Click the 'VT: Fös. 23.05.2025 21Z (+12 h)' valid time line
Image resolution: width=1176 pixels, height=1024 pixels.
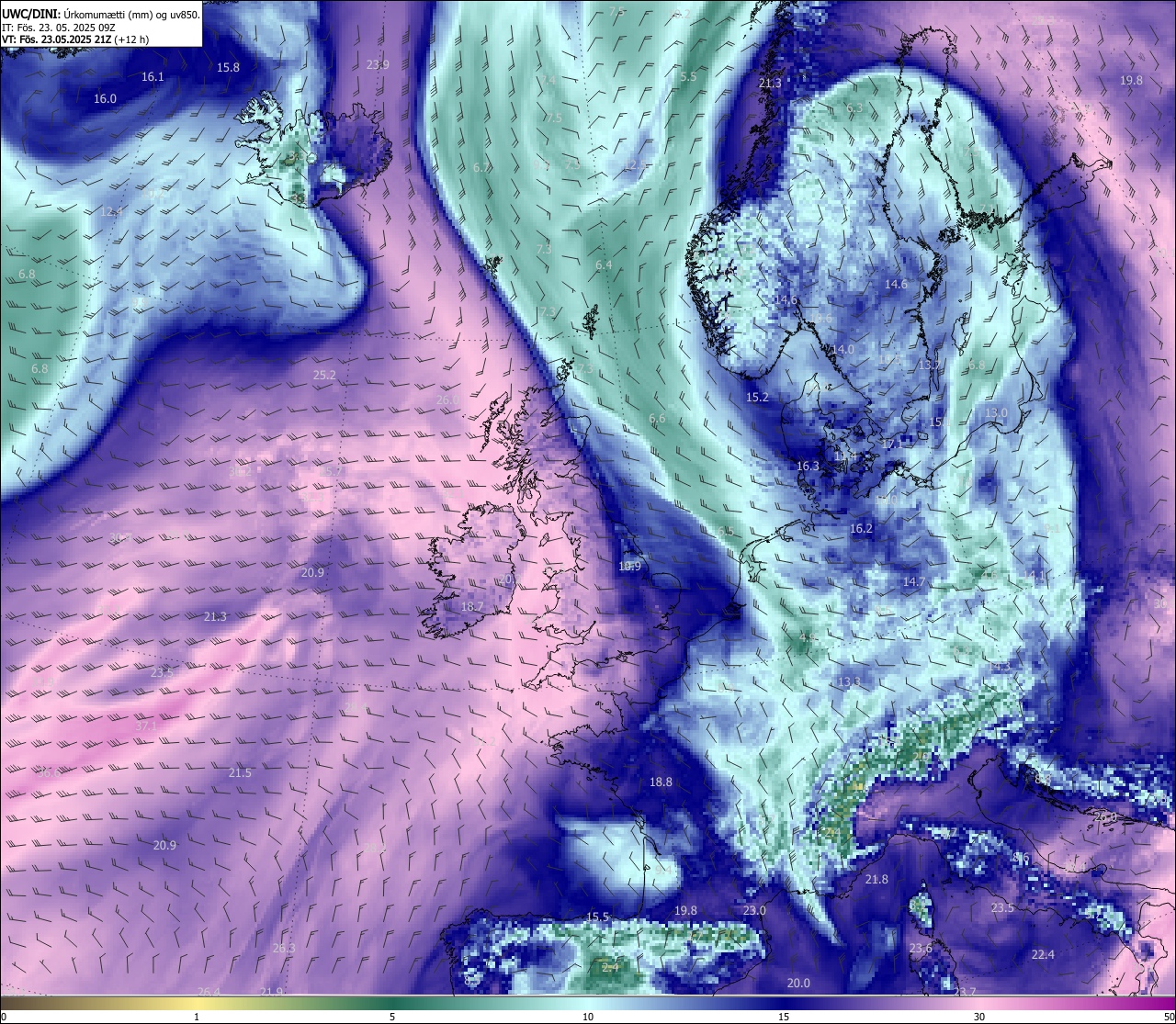(75, 39)
